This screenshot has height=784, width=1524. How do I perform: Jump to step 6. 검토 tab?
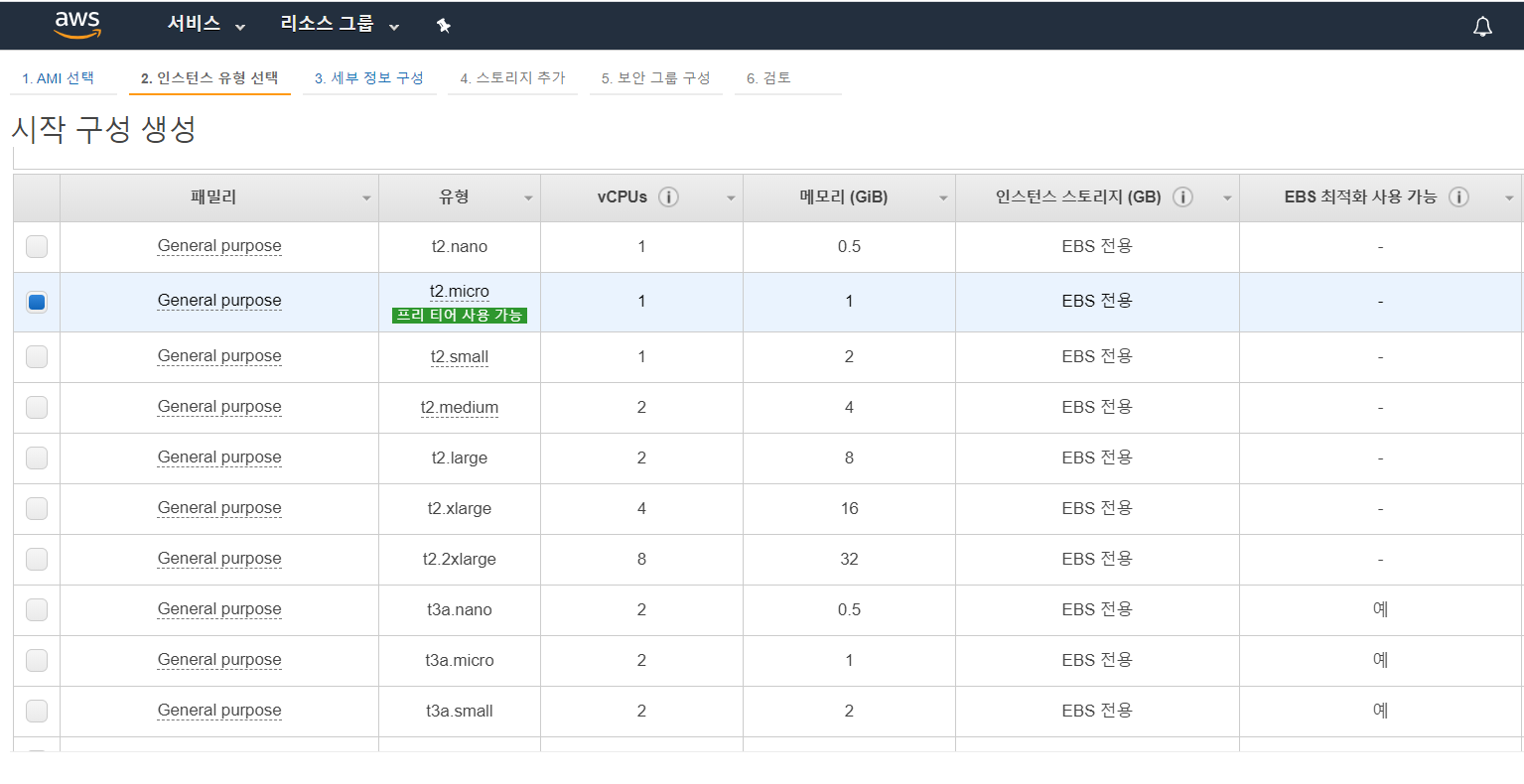768,78
